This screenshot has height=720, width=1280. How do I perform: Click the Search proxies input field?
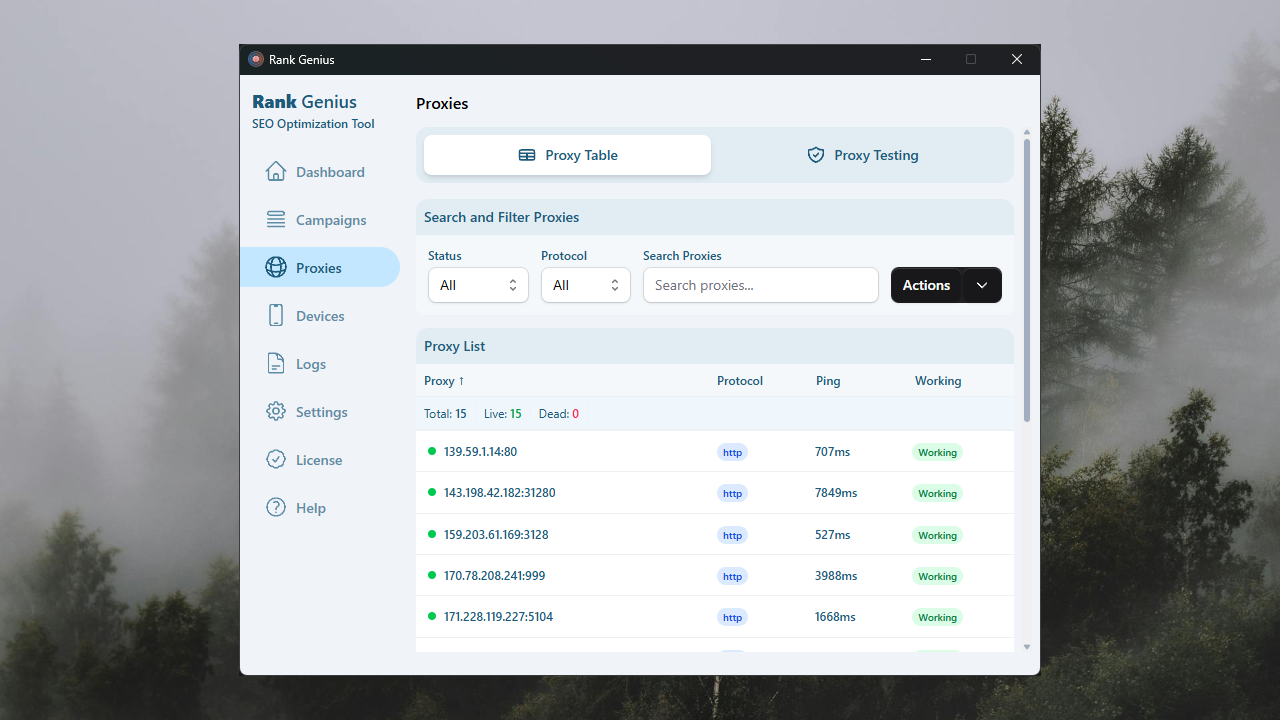(x=760, y=285)
